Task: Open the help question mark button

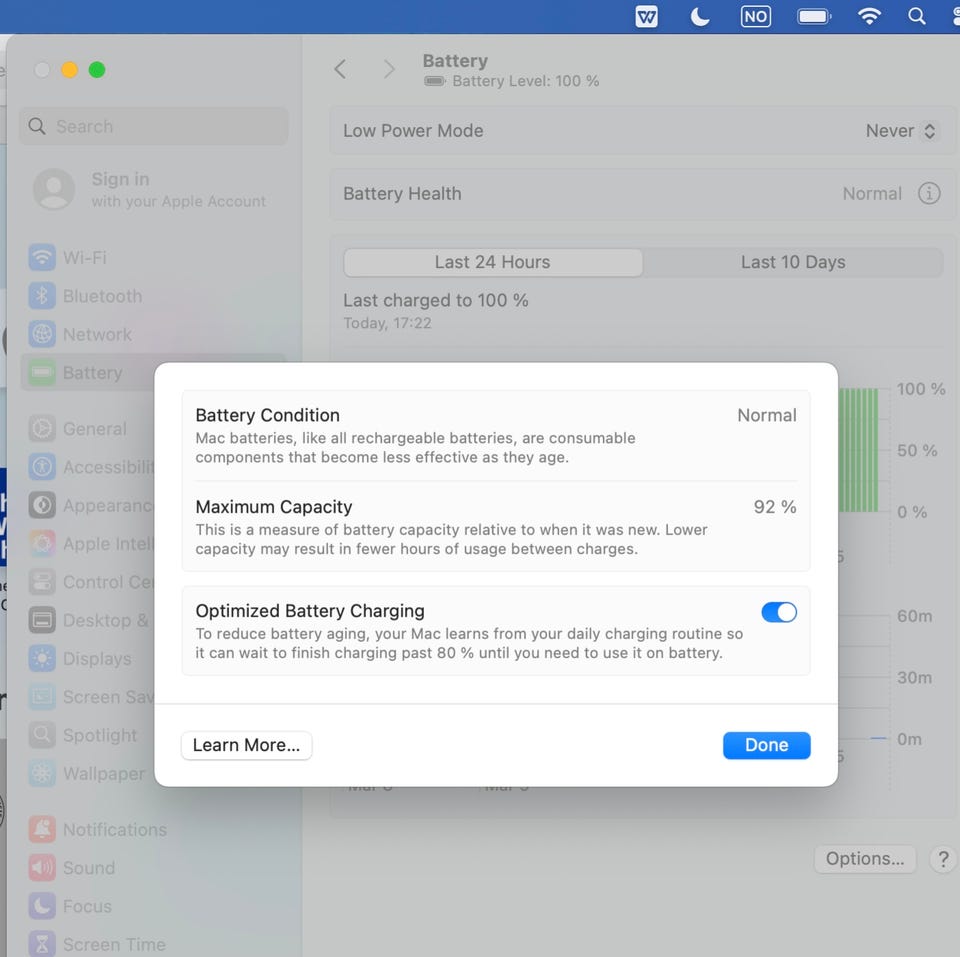Action: pos(942,859)
